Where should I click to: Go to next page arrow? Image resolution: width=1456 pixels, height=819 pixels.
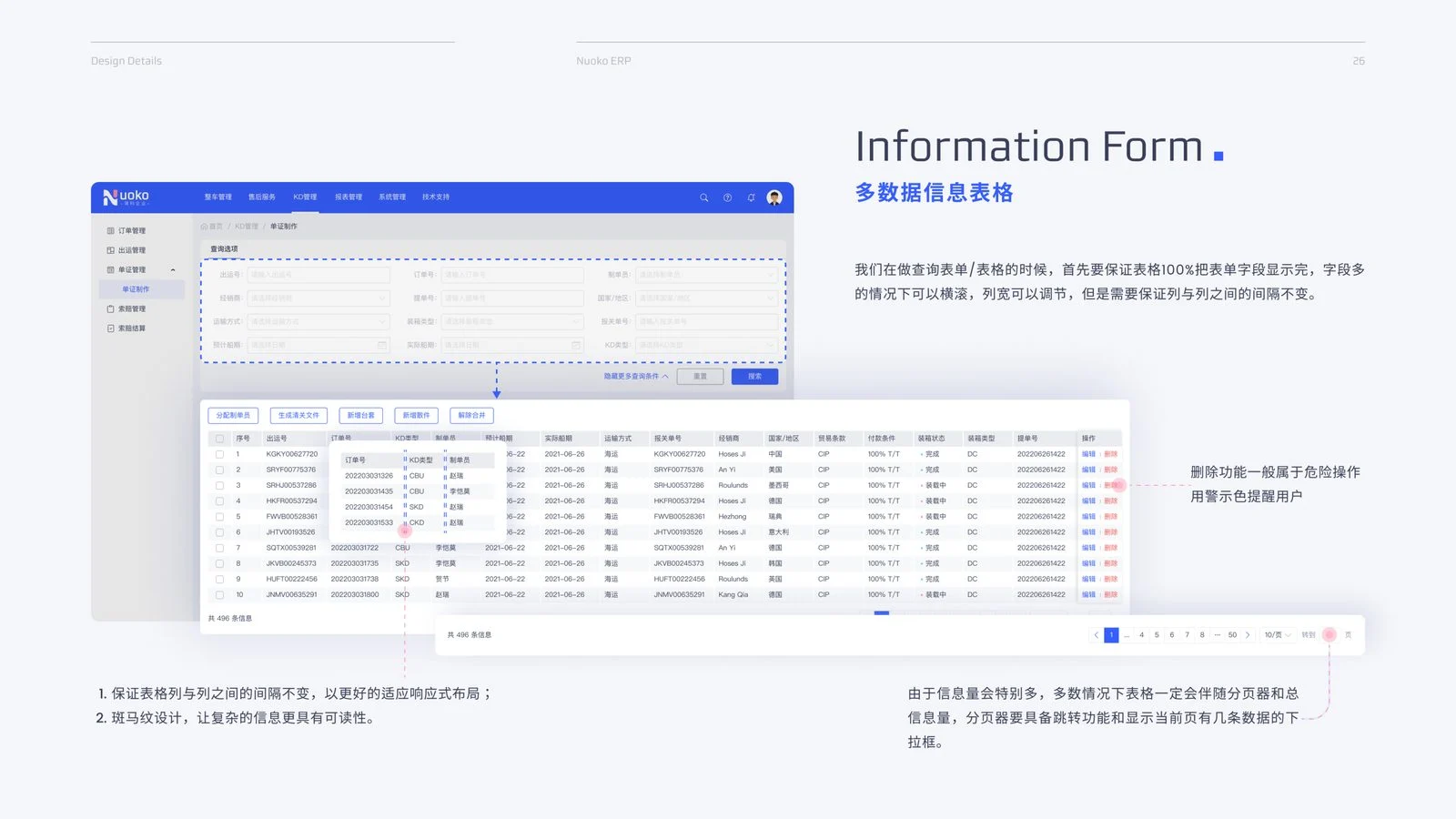tap(1248, 635)
